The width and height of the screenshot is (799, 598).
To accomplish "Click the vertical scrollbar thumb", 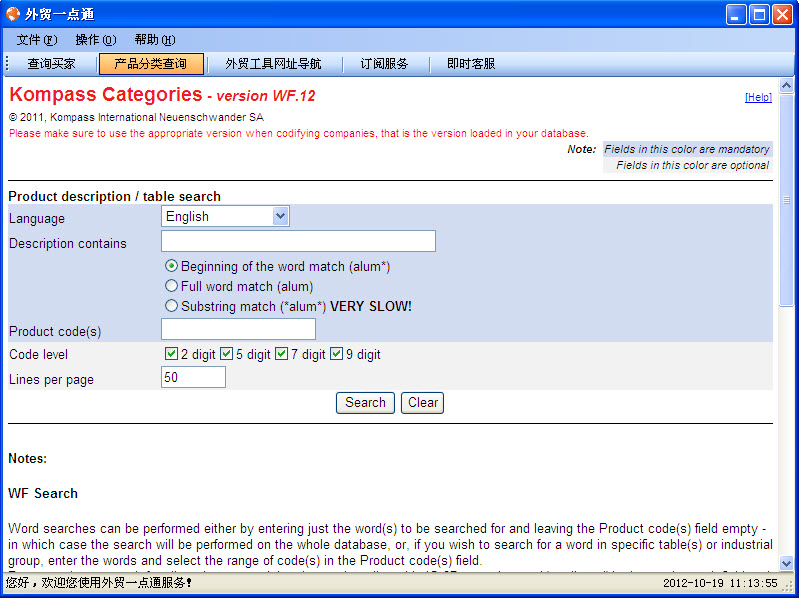I will coord(786,200).
